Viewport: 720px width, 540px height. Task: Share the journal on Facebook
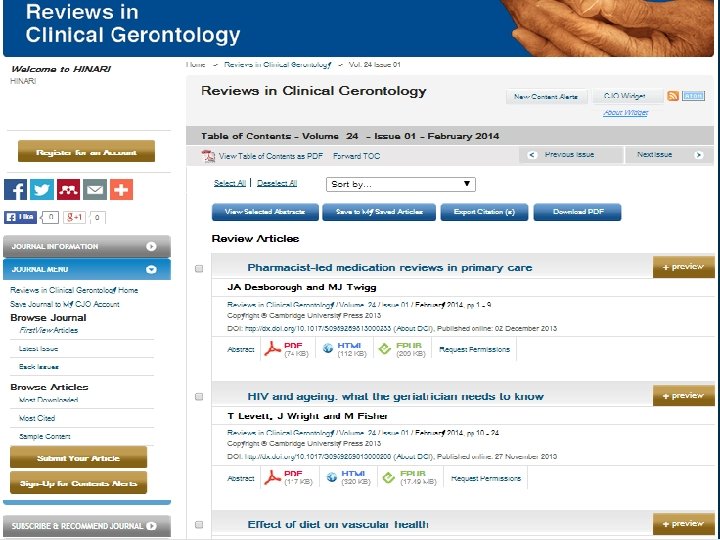[x=16, y=190]
